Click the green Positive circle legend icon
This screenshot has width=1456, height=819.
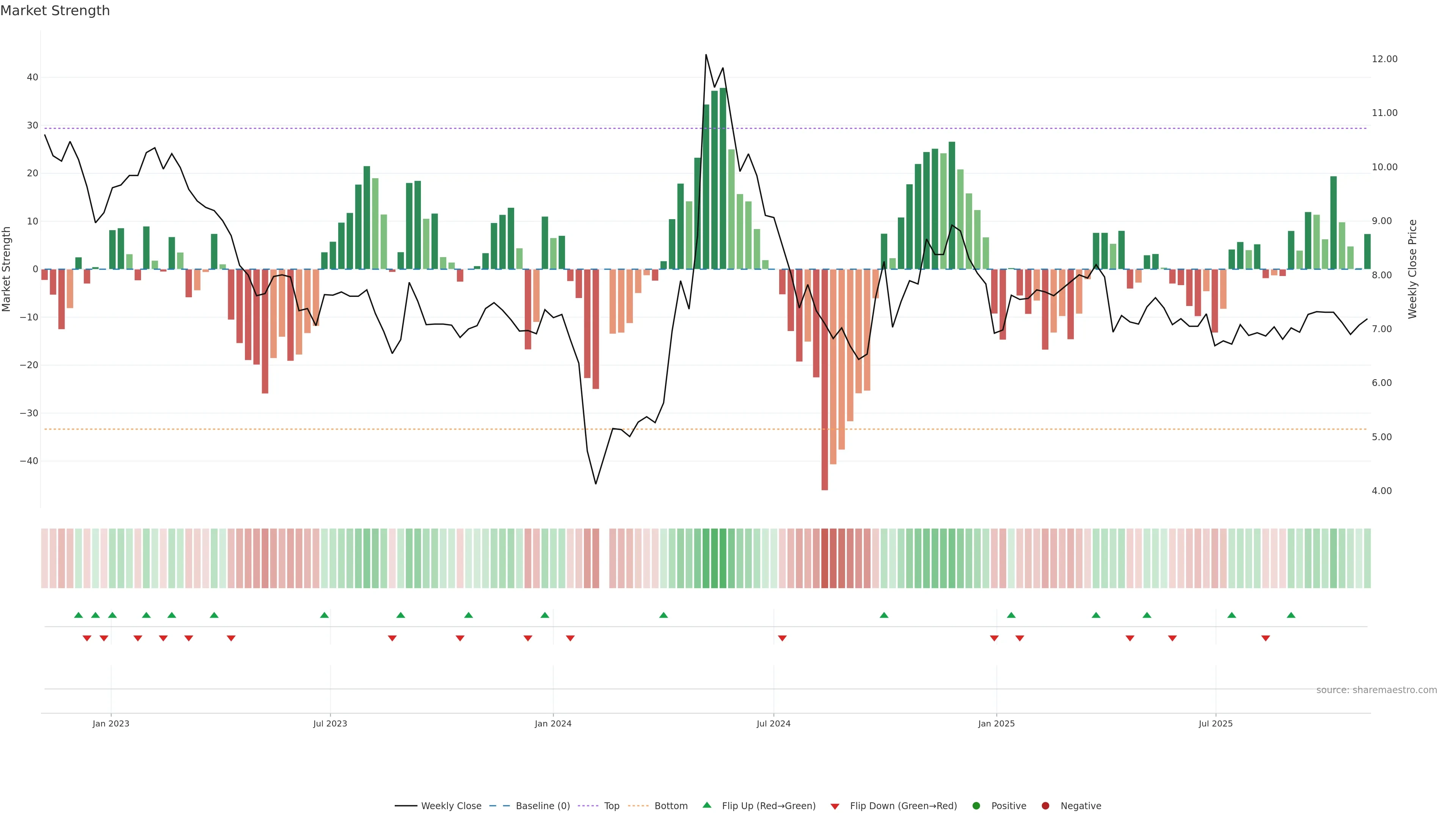(x=976, y=806)
